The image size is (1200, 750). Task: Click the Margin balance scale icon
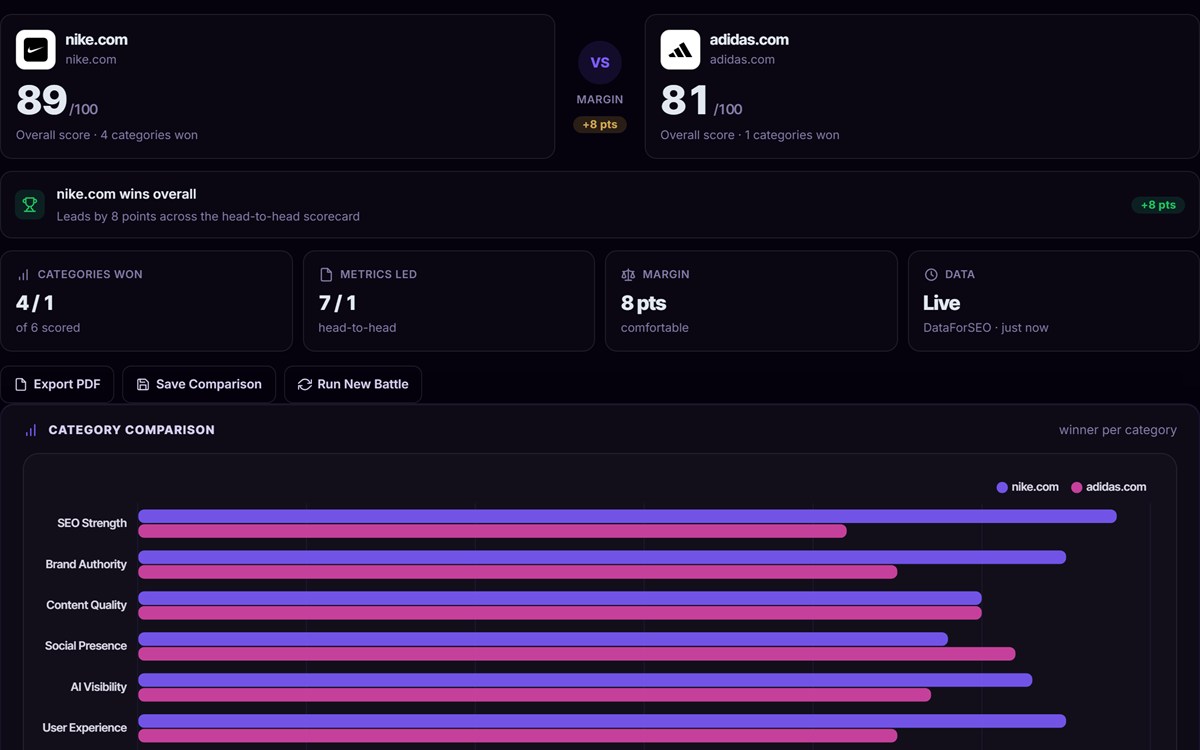pyautogui.click(x=628, y=274)
